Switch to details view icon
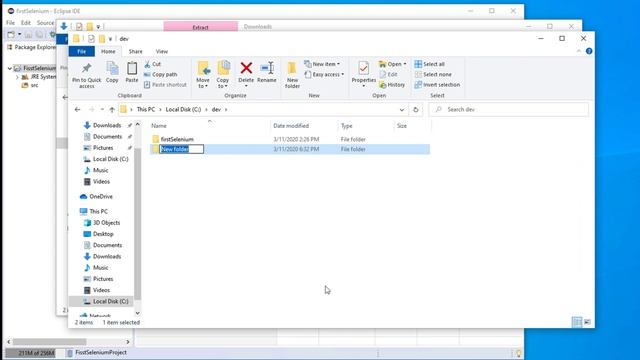This screenshot has height=360, width=640. tap(577, 322)
